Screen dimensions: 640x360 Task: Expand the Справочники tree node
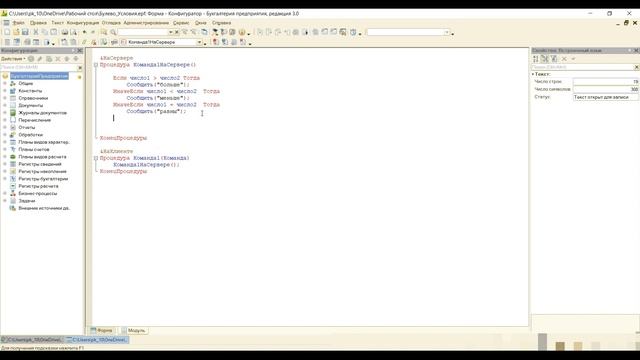[x=5, y=98]
